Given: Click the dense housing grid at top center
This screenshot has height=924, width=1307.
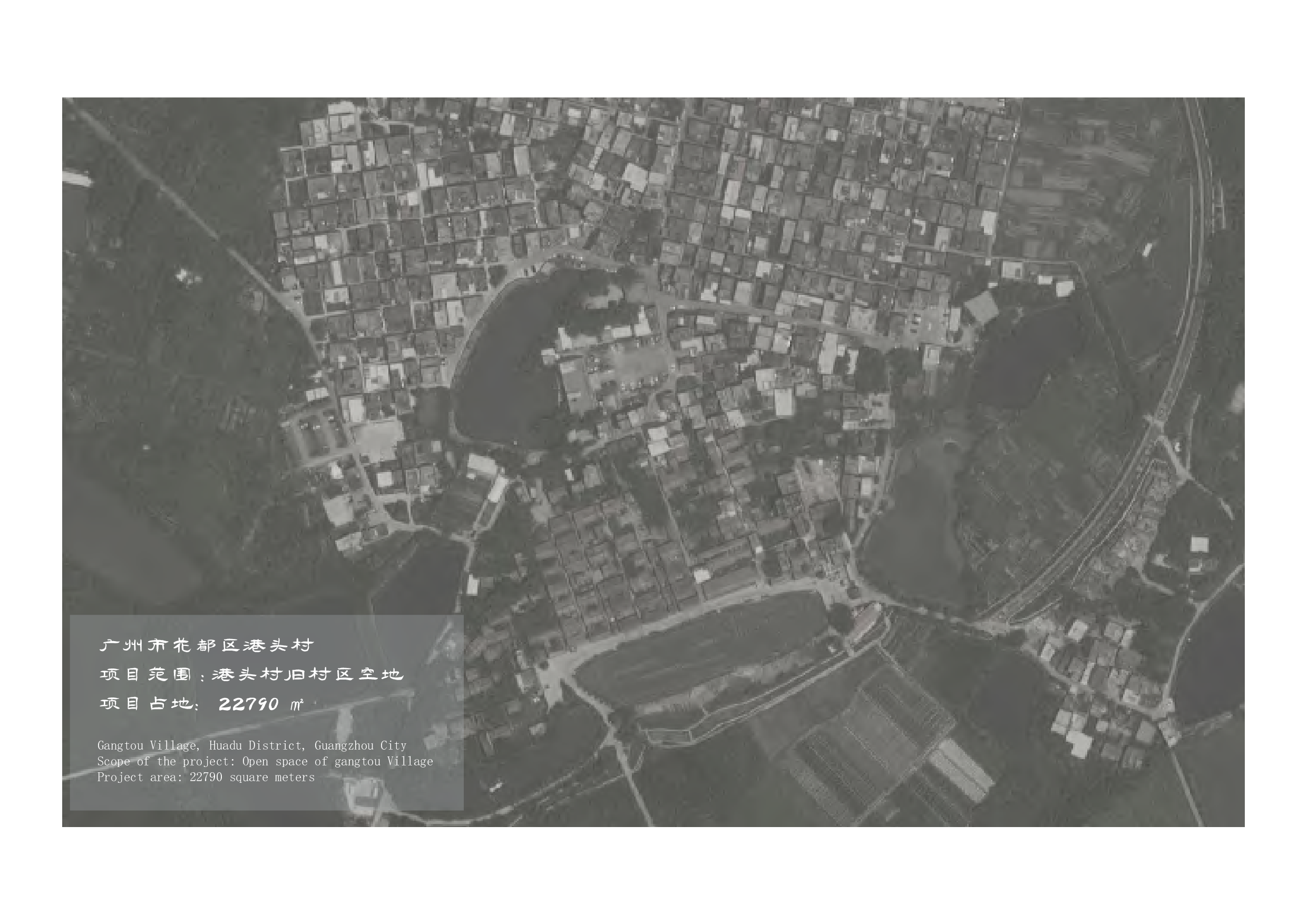Looking at the screenshot, I should pyautogui.click(x=655, y=171).
